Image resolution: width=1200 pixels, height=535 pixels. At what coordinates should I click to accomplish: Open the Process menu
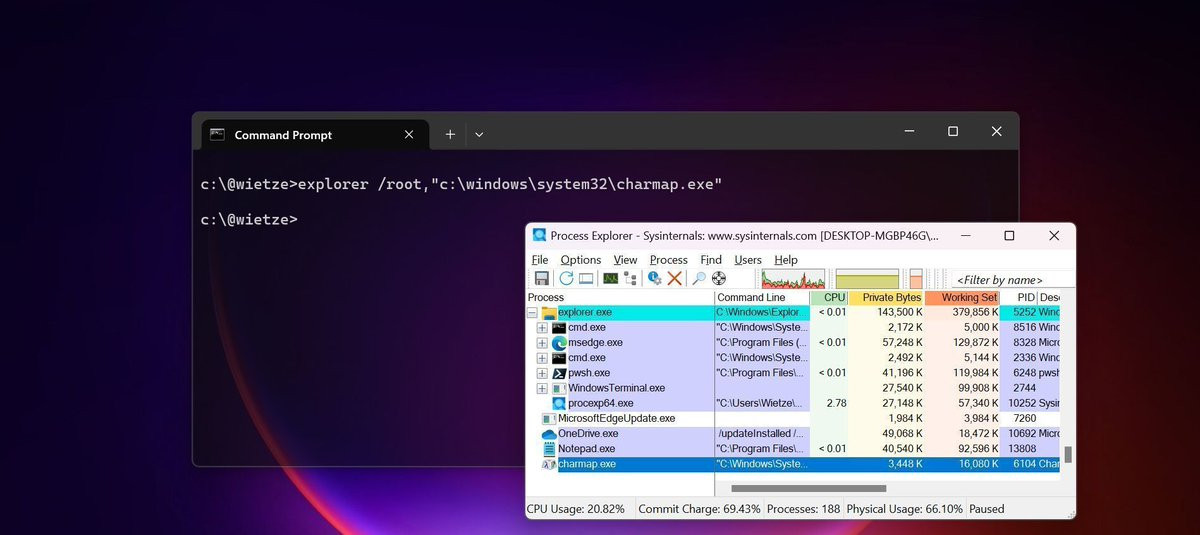(669, 260)
